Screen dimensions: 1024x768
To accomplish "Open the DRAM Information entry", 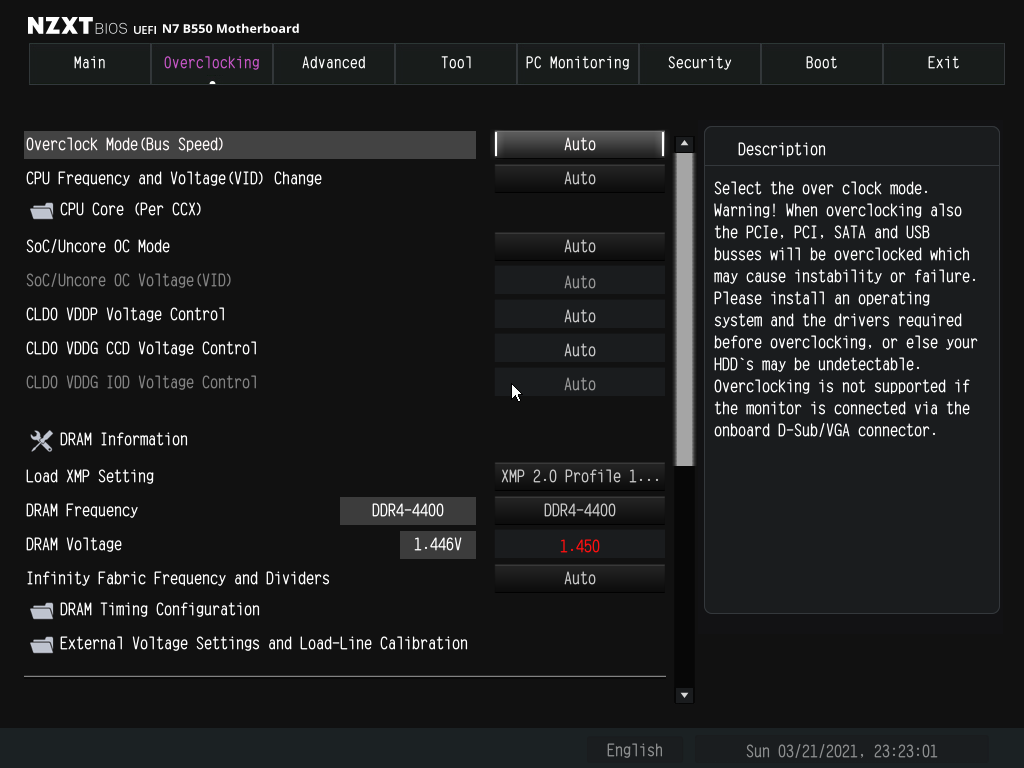I will click(x=123, y=440).
